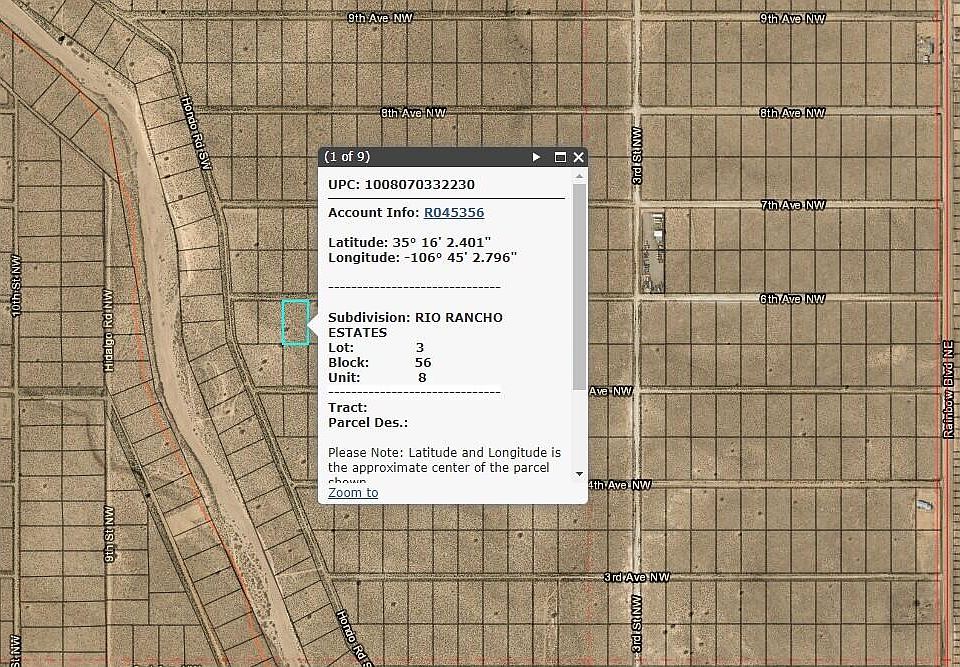Screen dimensions: 960x667
Task: Maximize the parcel info popup
Action: (560, 157)
